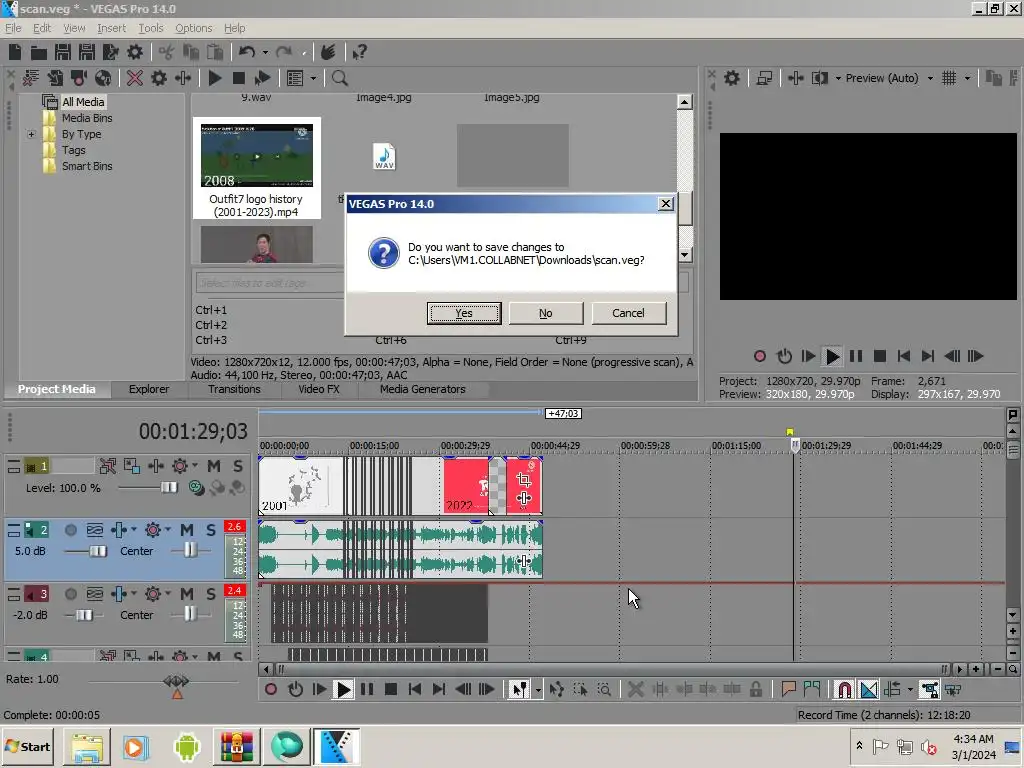Click No in the save changes dialog
The height and width of the screenshot is (768, 1024).
click(545, 313)
